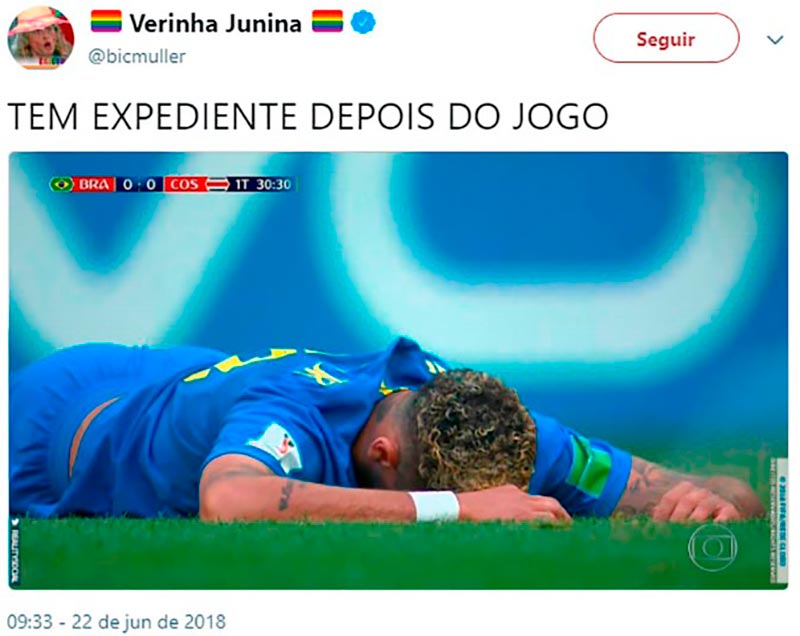800x636 pixels.
Task: Click the Brazil flag in the scoreboard
Action: click(x=62, y=184)
